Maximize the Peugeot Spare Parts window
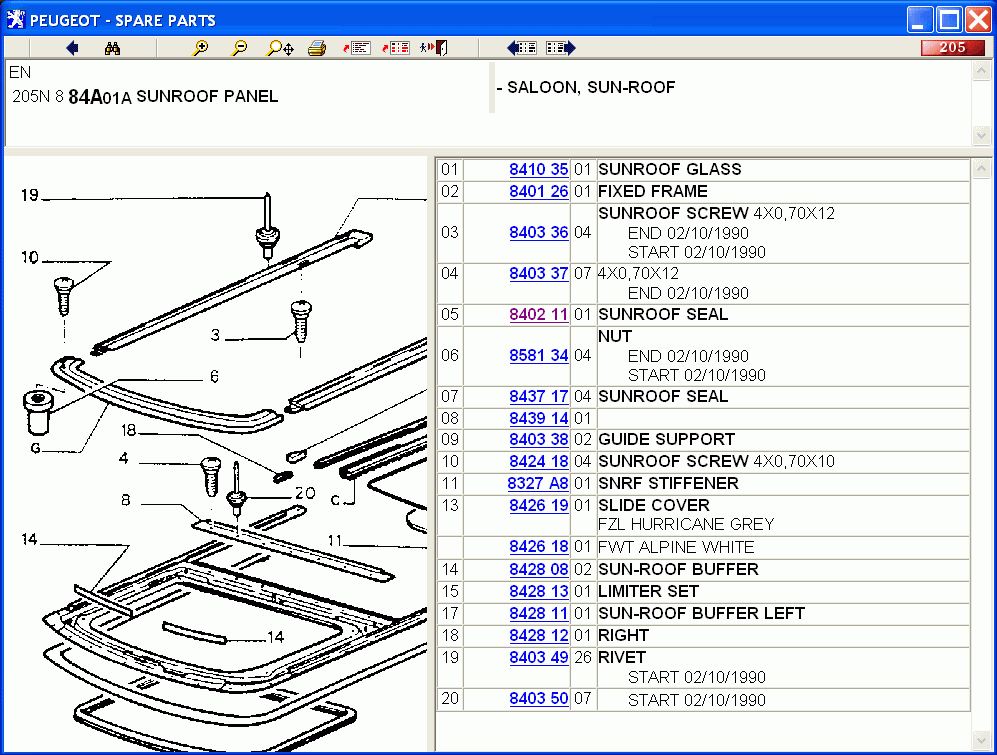997x755 pixels. 949,20
